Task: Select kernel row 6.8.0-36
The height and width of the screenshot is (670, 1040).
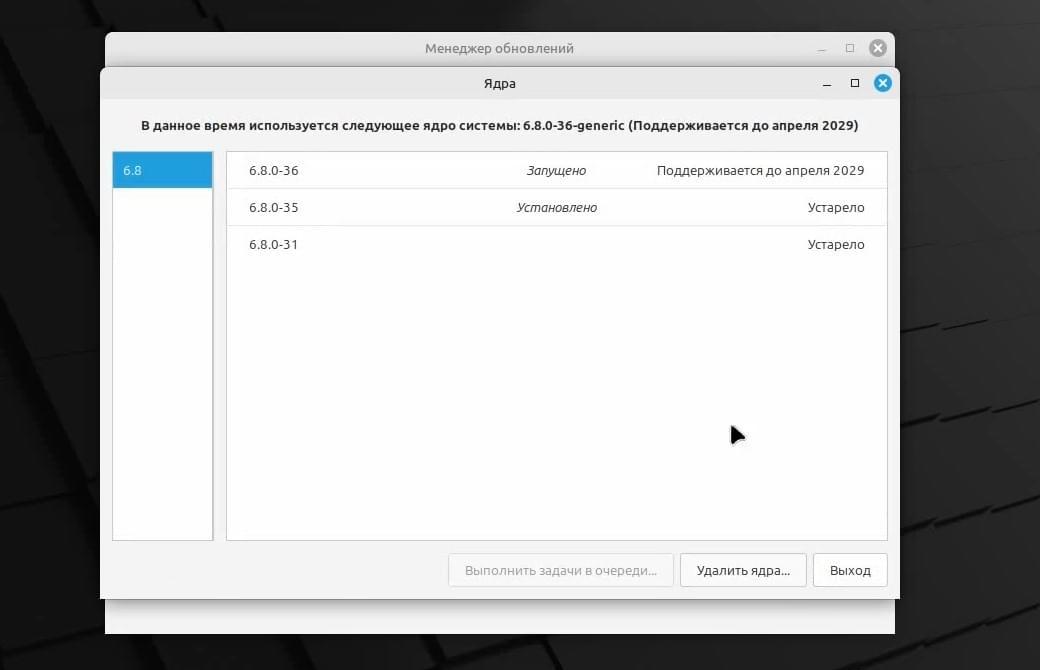Action: click(556, 170)
